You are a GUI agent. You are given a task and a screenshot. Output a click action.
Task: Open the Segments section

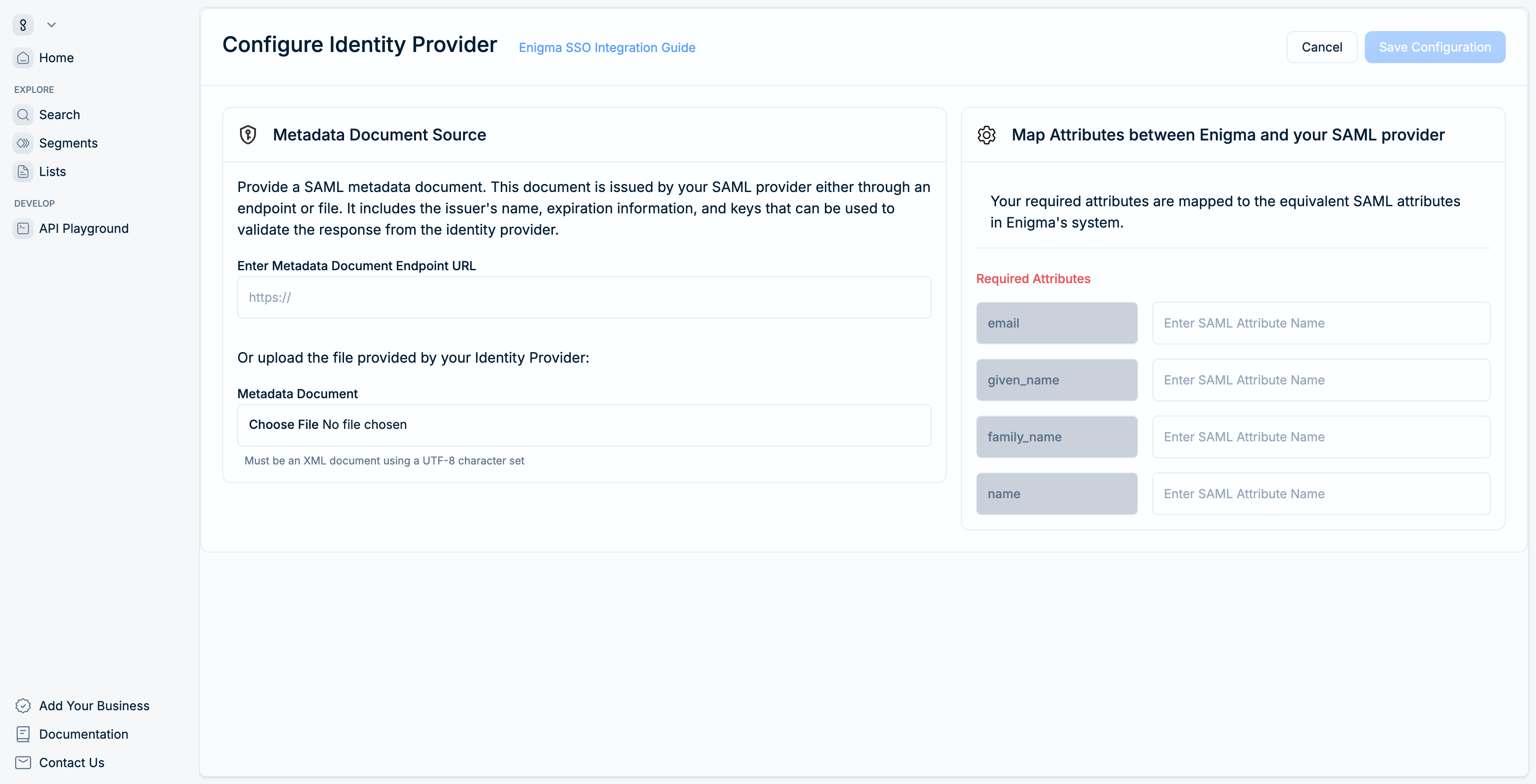[x=68, y=143]
